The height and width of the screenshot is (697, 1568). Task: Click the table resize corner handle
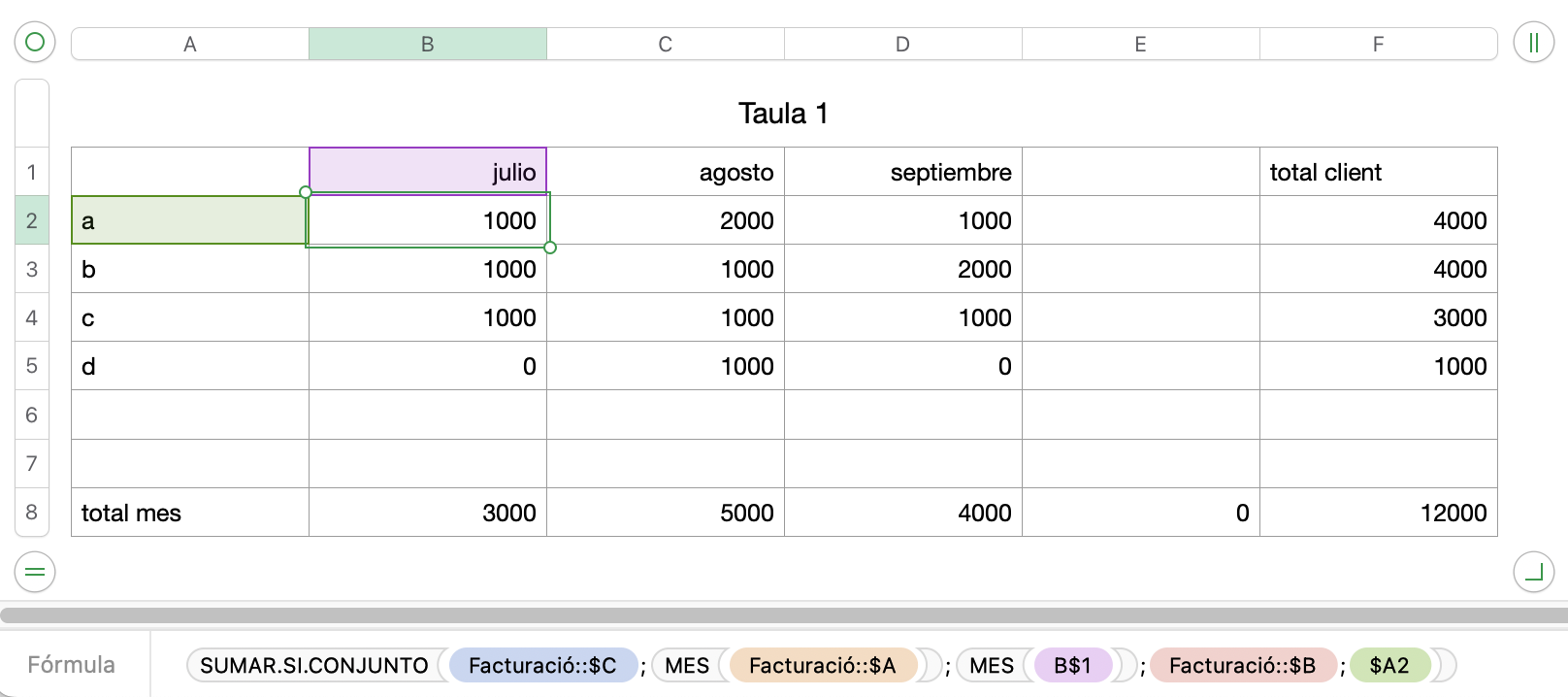(x=1533, y=572)
